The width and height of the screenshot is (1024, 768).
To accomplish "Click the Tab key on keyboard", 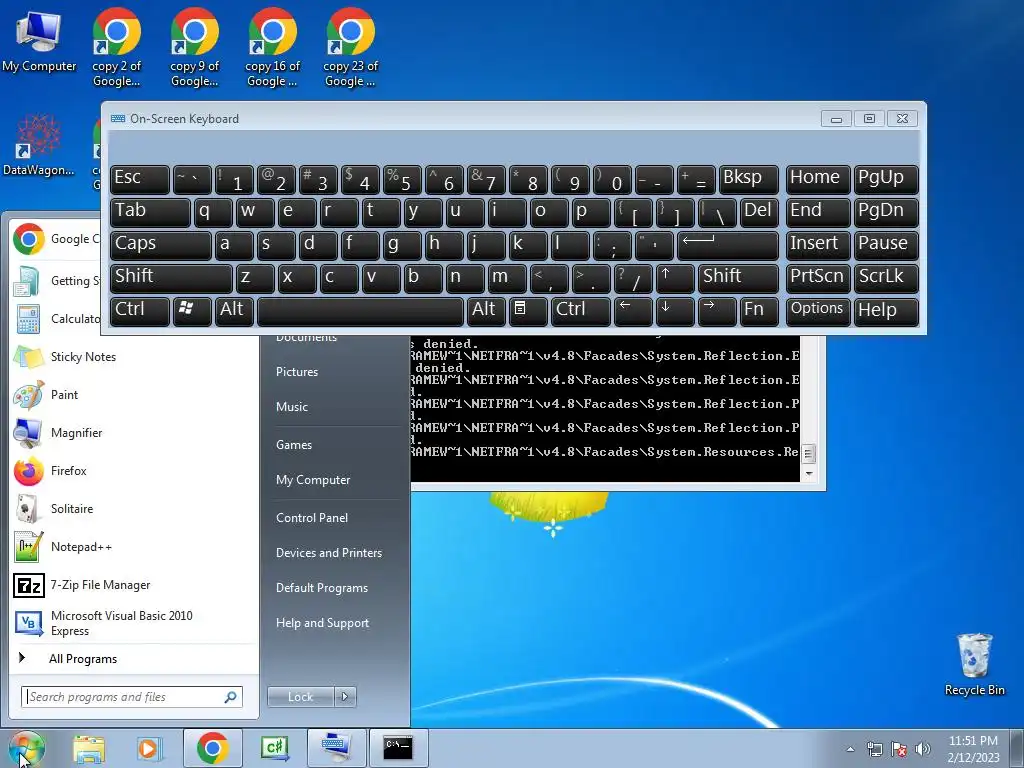I will 150,212.
